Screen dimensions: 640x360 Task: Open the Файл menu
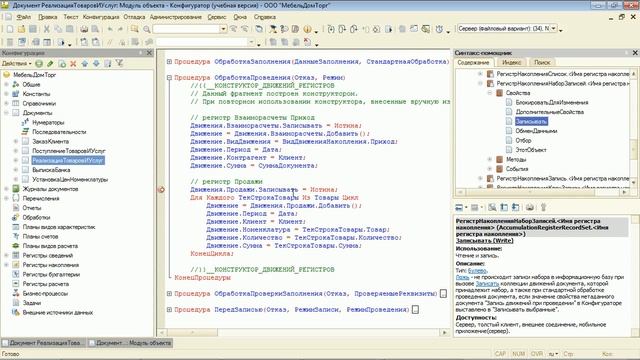point(24,17)
